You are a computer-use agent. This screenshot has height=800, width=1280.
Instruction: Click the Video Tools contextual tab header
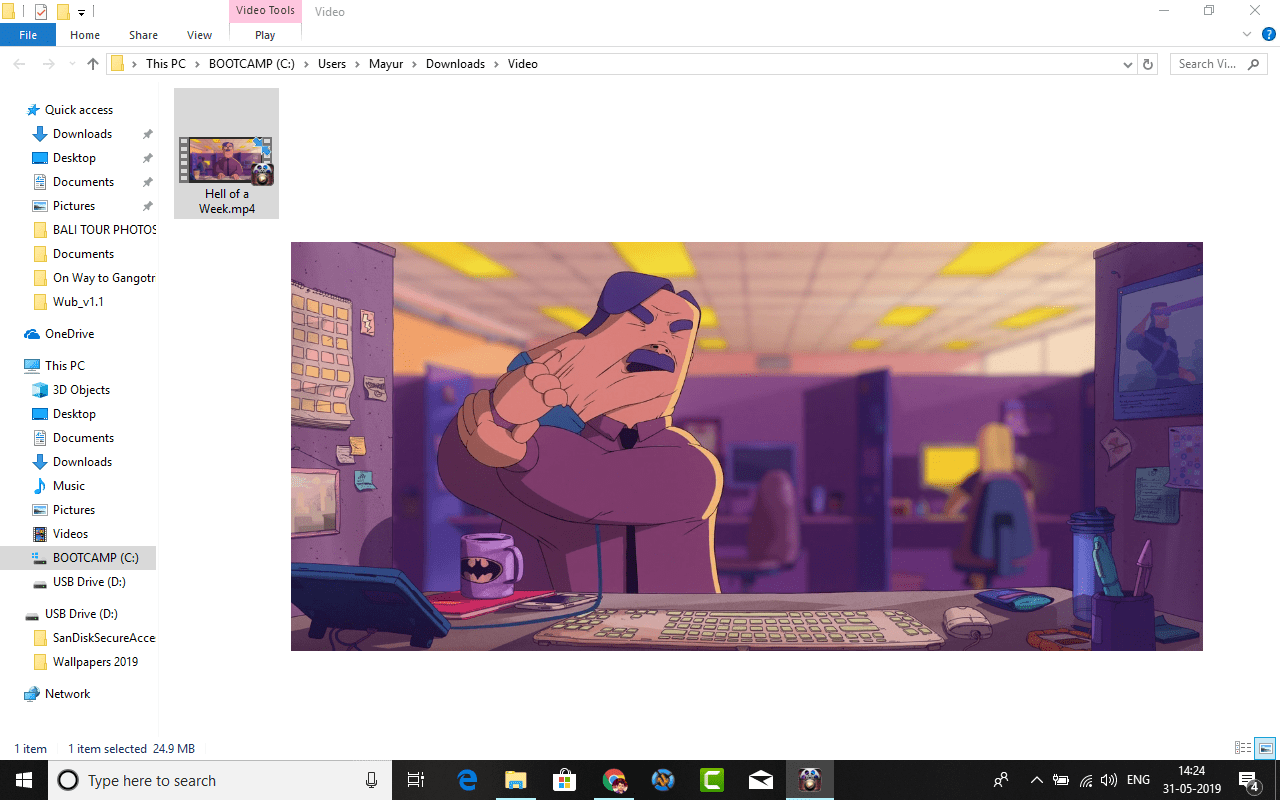pos(265,11)
